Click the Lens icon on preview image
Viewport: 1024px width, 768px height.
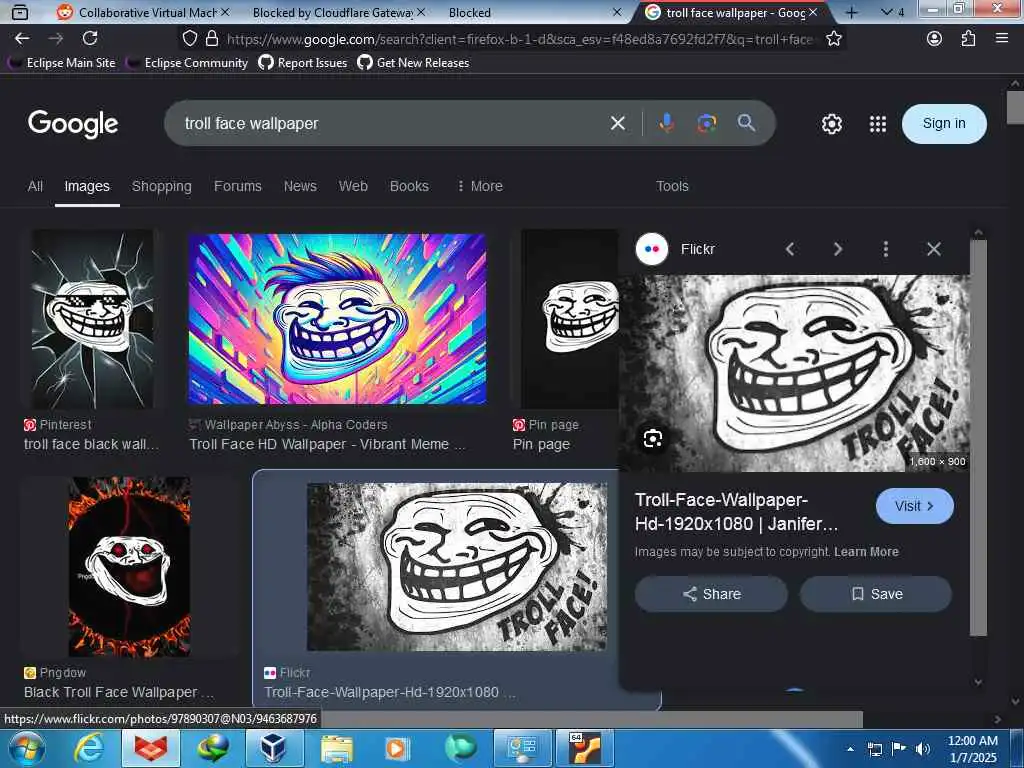click(x=652, y=439)
